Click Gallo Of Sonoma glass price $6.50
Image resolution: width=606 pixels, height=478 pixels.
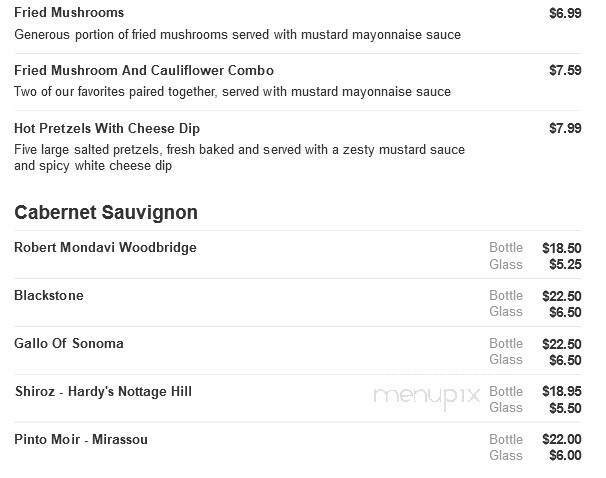coord(565,360)
